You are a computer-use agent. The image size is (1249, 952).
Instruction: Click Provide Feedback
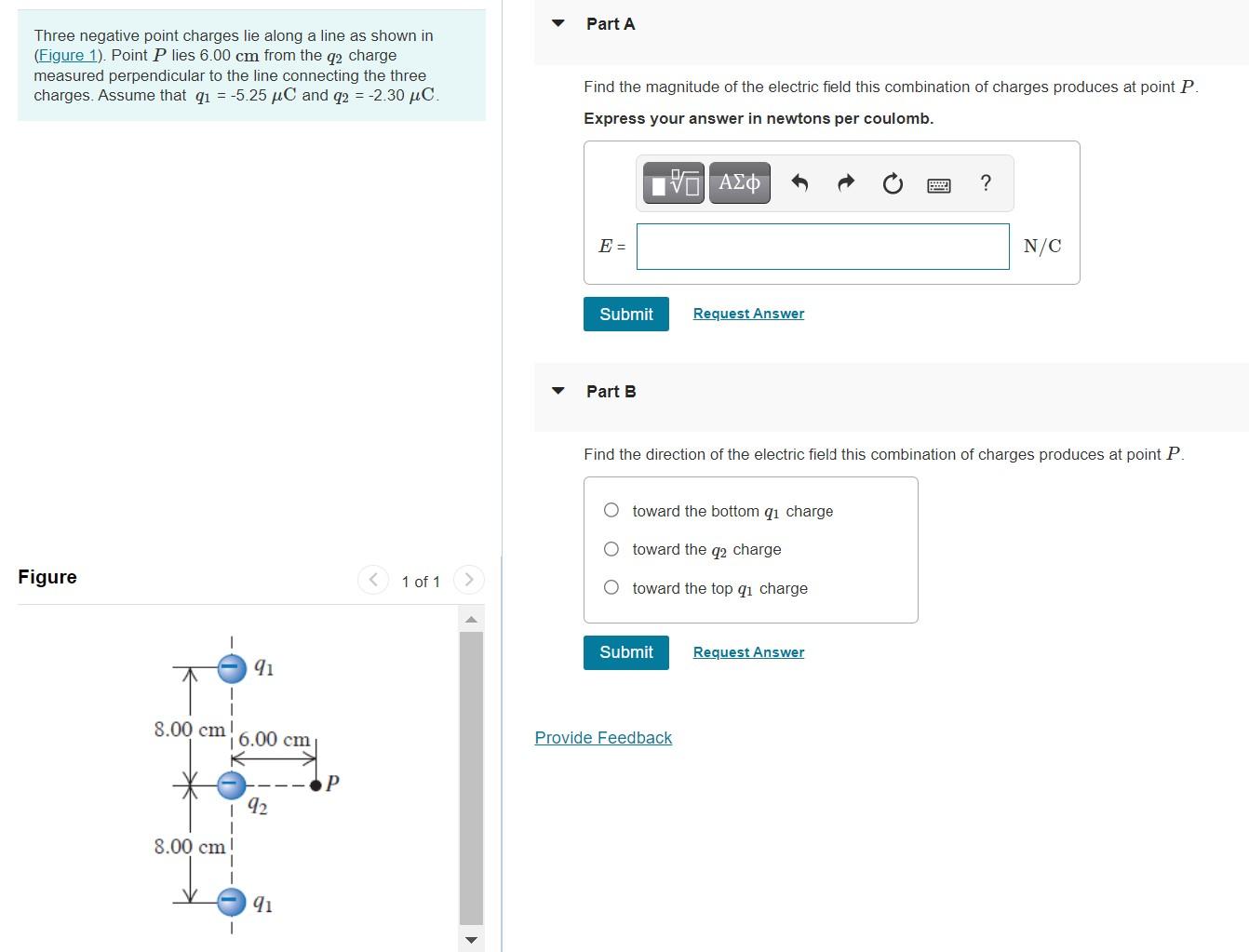603,737
